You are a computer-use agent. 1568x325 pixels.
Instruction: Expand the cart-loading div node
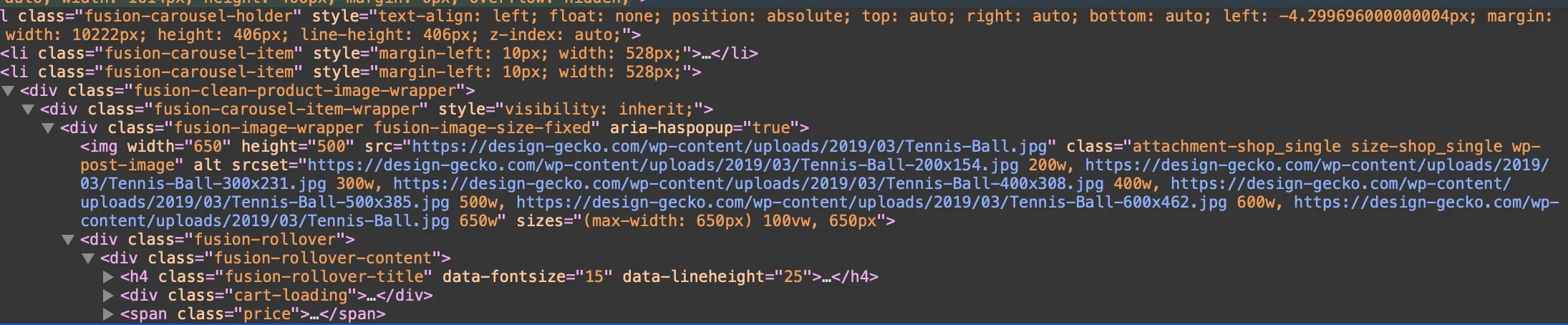(x=108, y=296)
